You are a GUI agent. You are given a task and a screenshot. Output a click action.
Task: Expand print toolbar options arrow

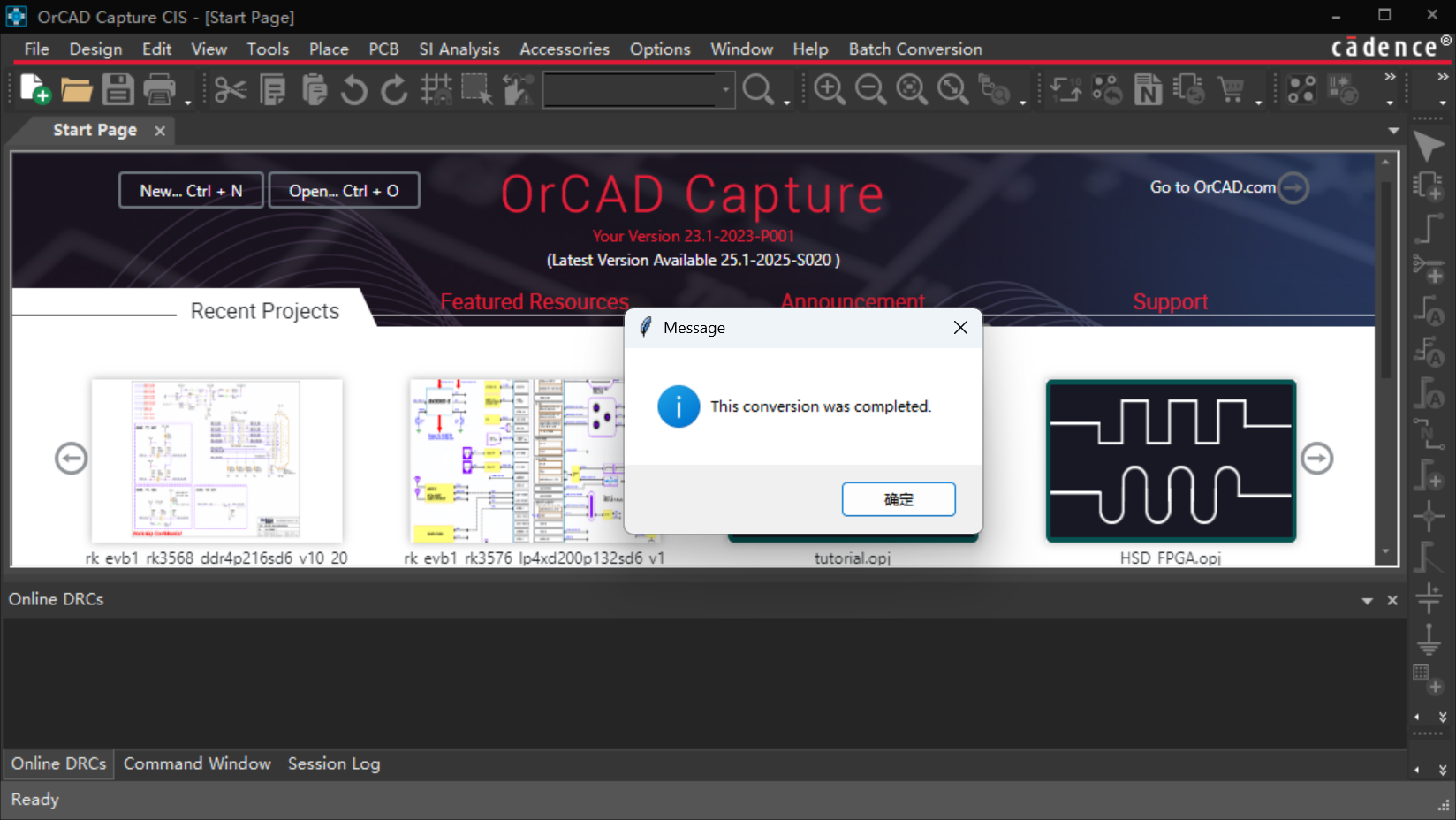(187, 102)
